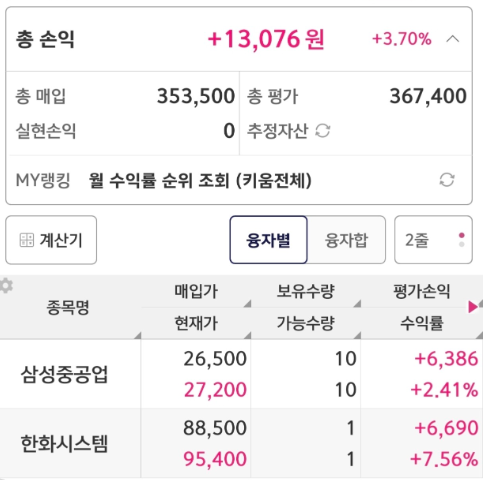
Task: Open the 계산기 calculator button
Action: (51, 240)
